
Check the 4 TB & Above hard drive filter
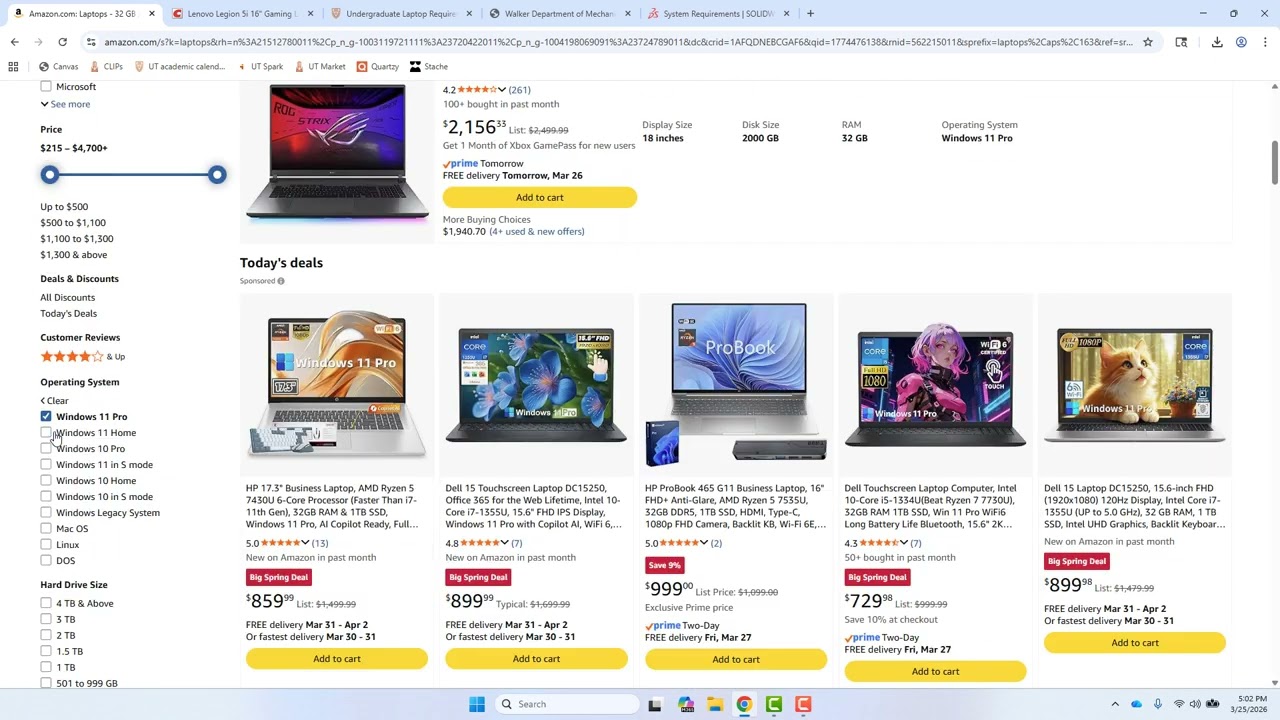[46, 603]
